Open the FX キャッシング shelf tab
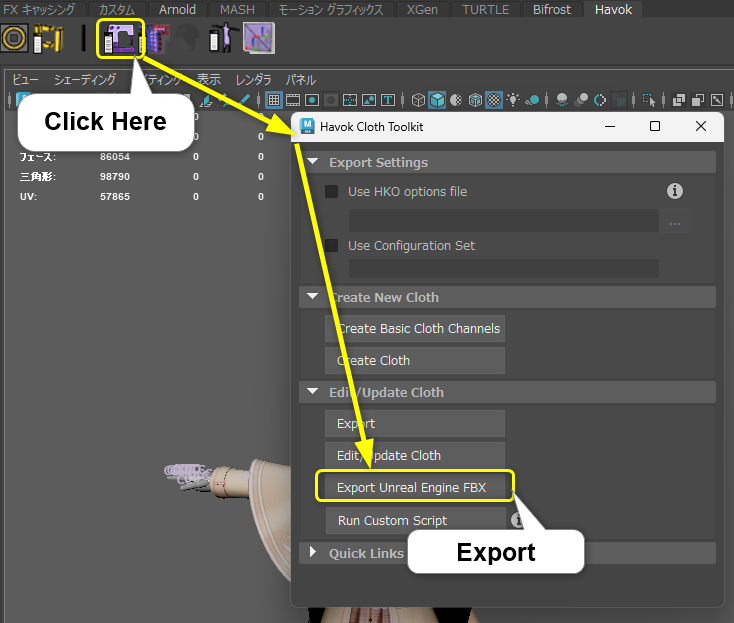 39,9
